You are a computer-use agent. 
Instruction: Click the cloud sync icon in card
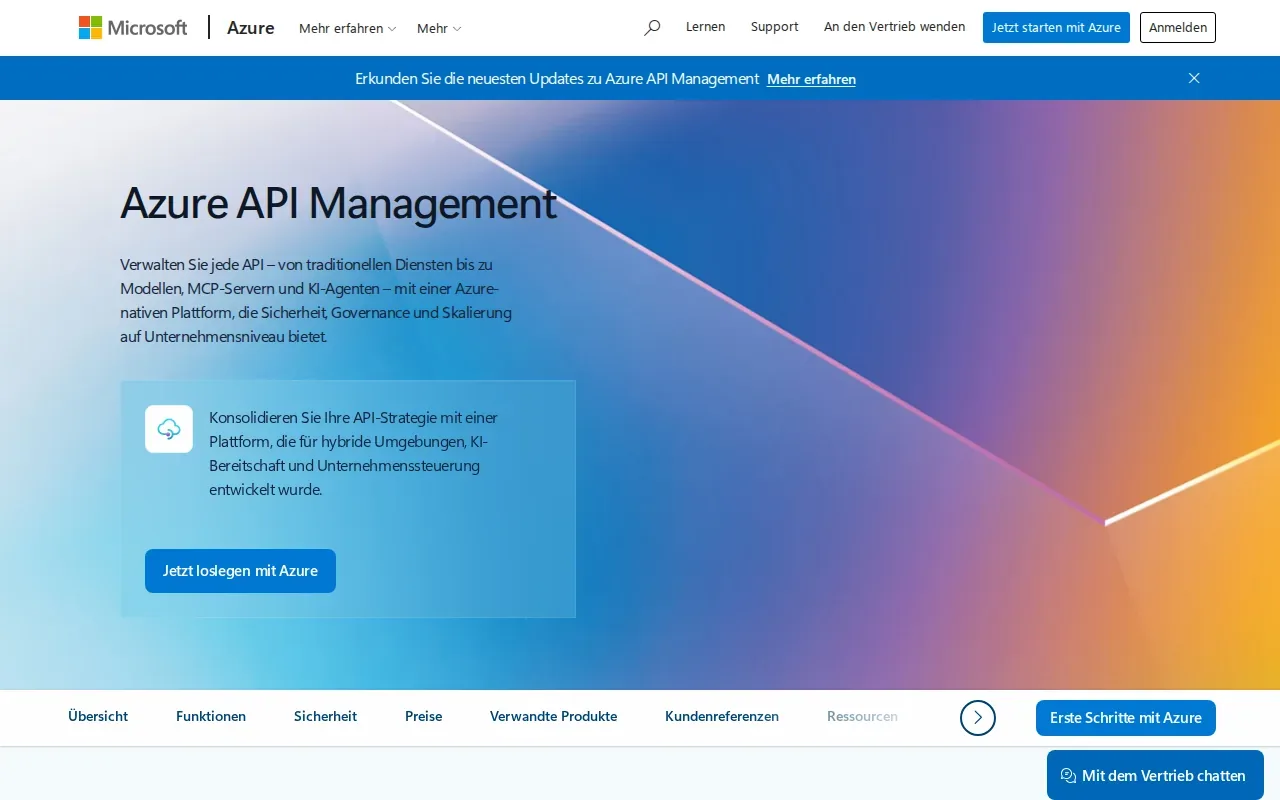point(169,429)
